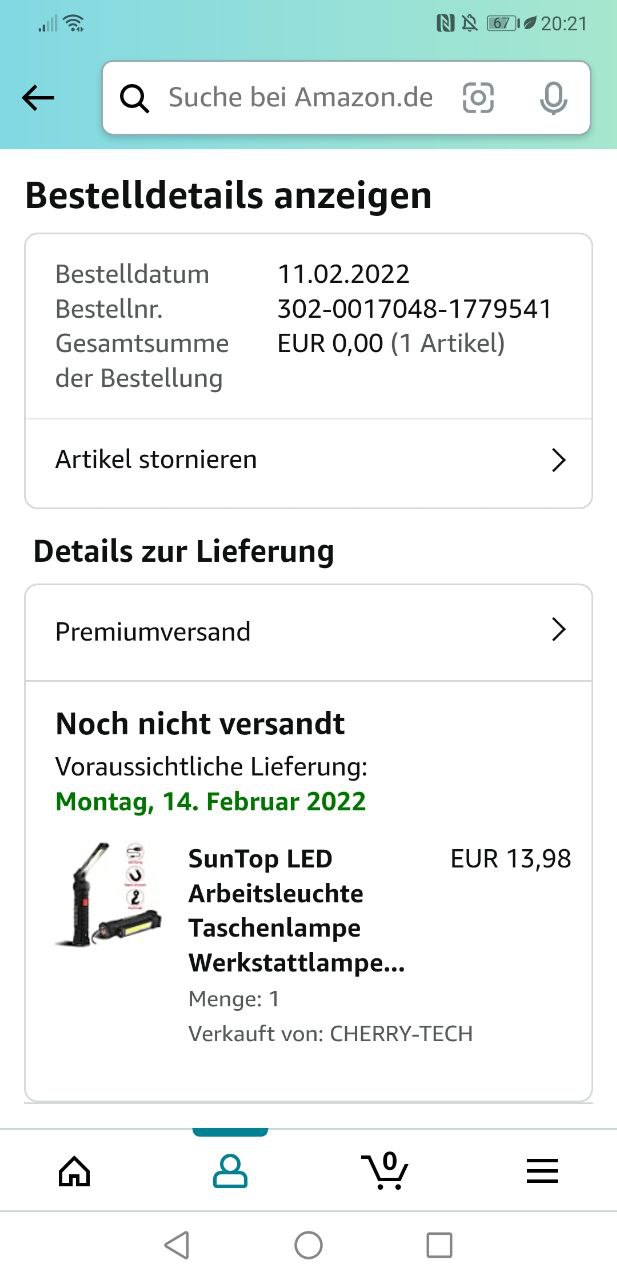
Task: Expand Artikel stornieren chevron
Action: [559, 460]
